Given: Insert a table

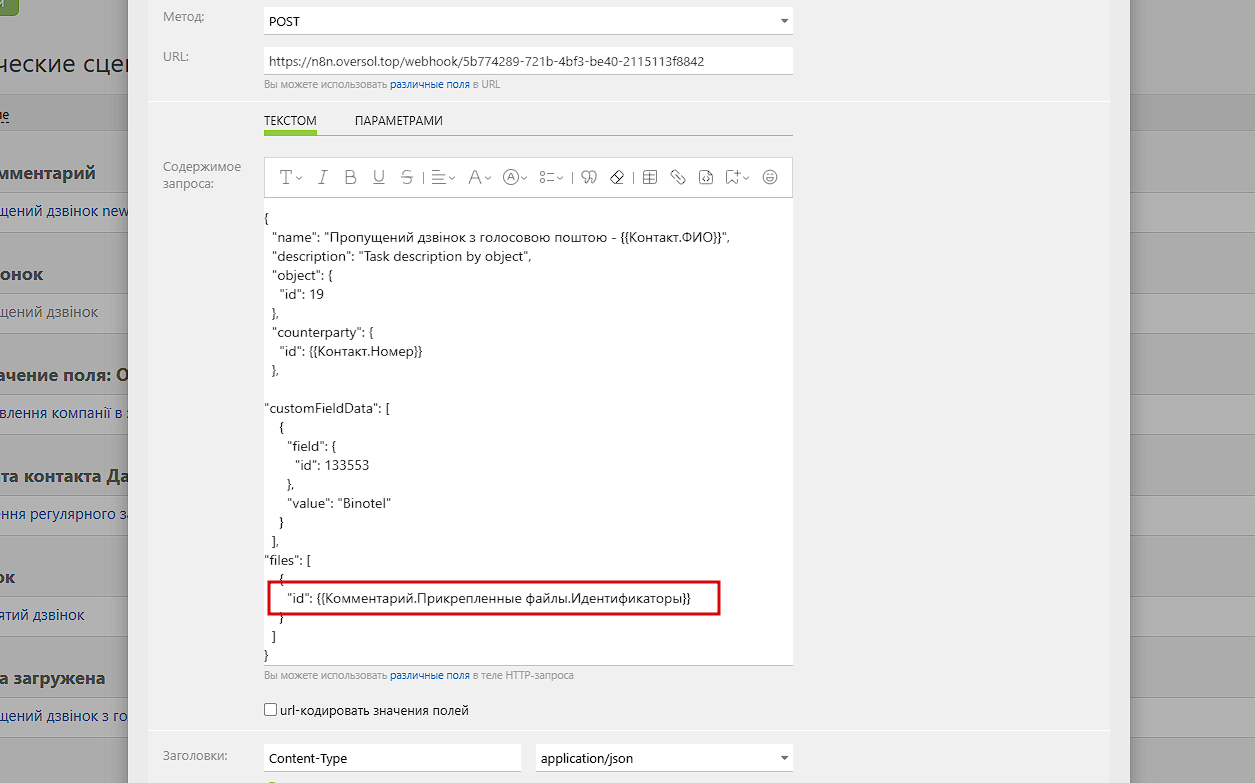Looking at the screenshot, I should point(650,177).
